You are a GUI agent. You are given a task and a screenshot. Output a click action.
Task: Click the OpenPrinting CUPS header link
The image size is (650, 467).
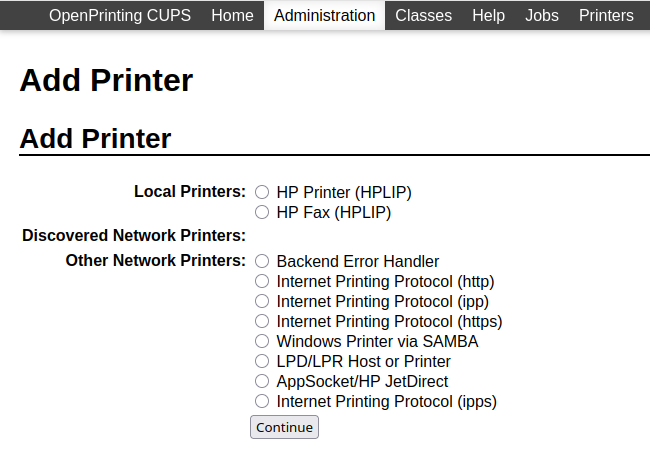coord(120,16)
